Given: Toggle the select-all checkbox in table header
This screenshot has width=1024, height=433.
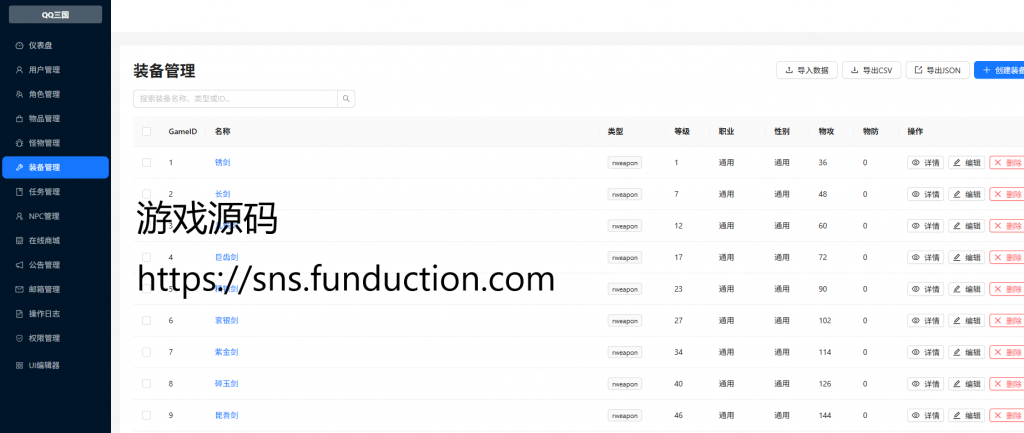Looking at the screenshot, I should point(146,131).
